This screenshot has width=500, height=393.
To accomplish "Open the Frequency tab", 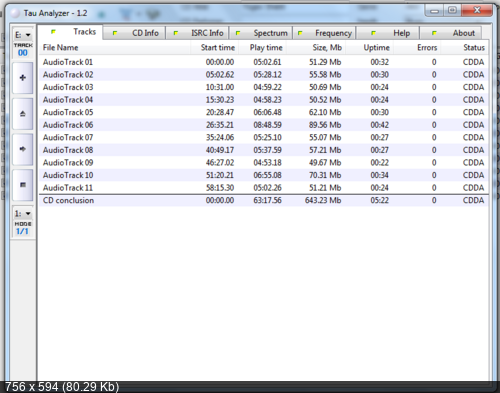I will coord(324,33).
